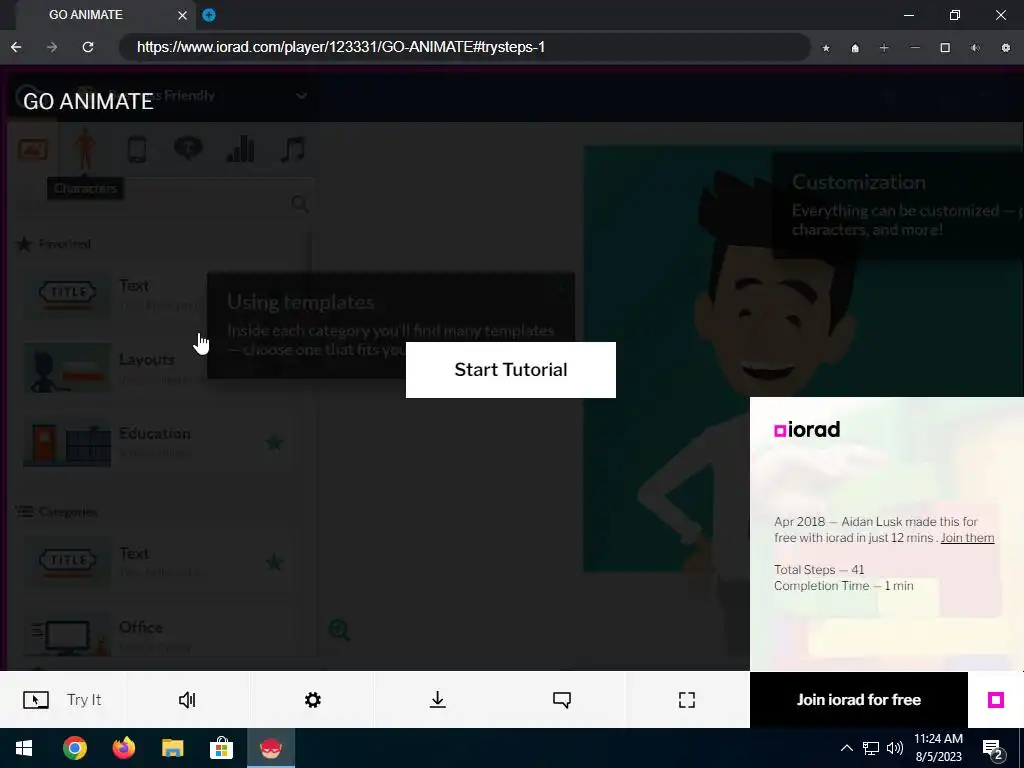This screenshot has height=768, width=1024.
Task: Open the Windows Start menu
Action: point(24,748)
